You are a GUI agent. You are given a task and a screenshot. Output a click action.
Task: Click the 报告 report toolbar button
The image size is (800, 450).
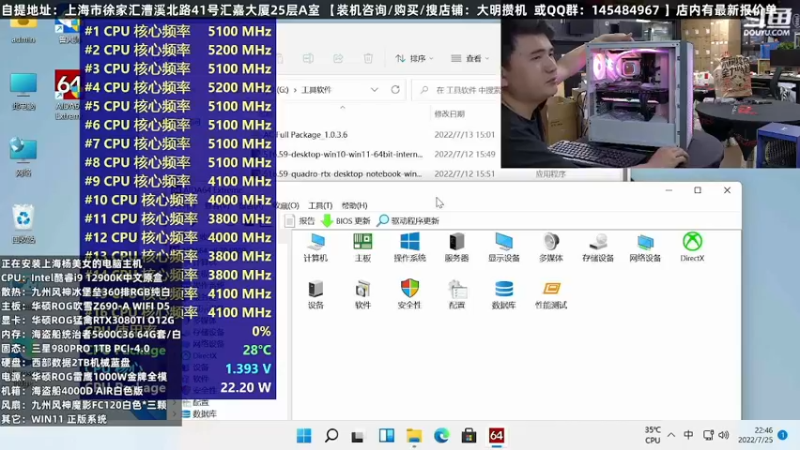[x=300, y=221]
